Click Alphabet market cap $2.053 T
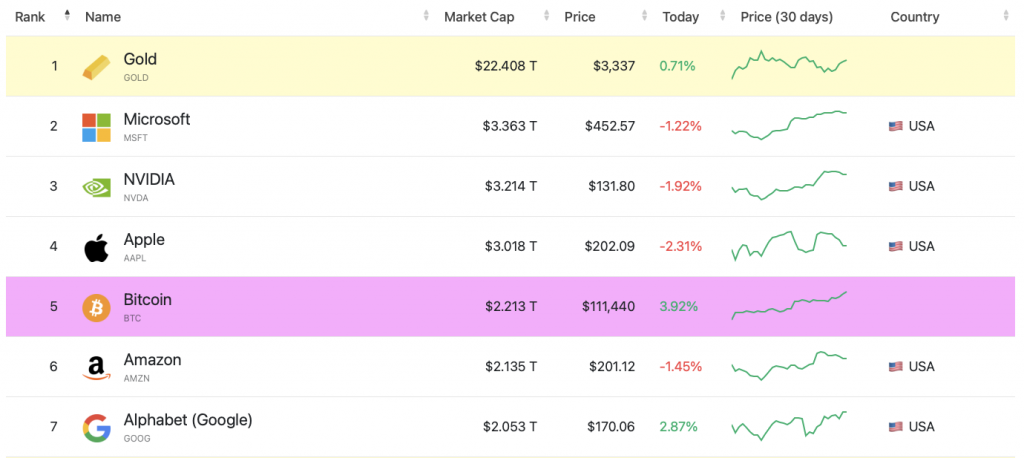 tap(510, 427)
